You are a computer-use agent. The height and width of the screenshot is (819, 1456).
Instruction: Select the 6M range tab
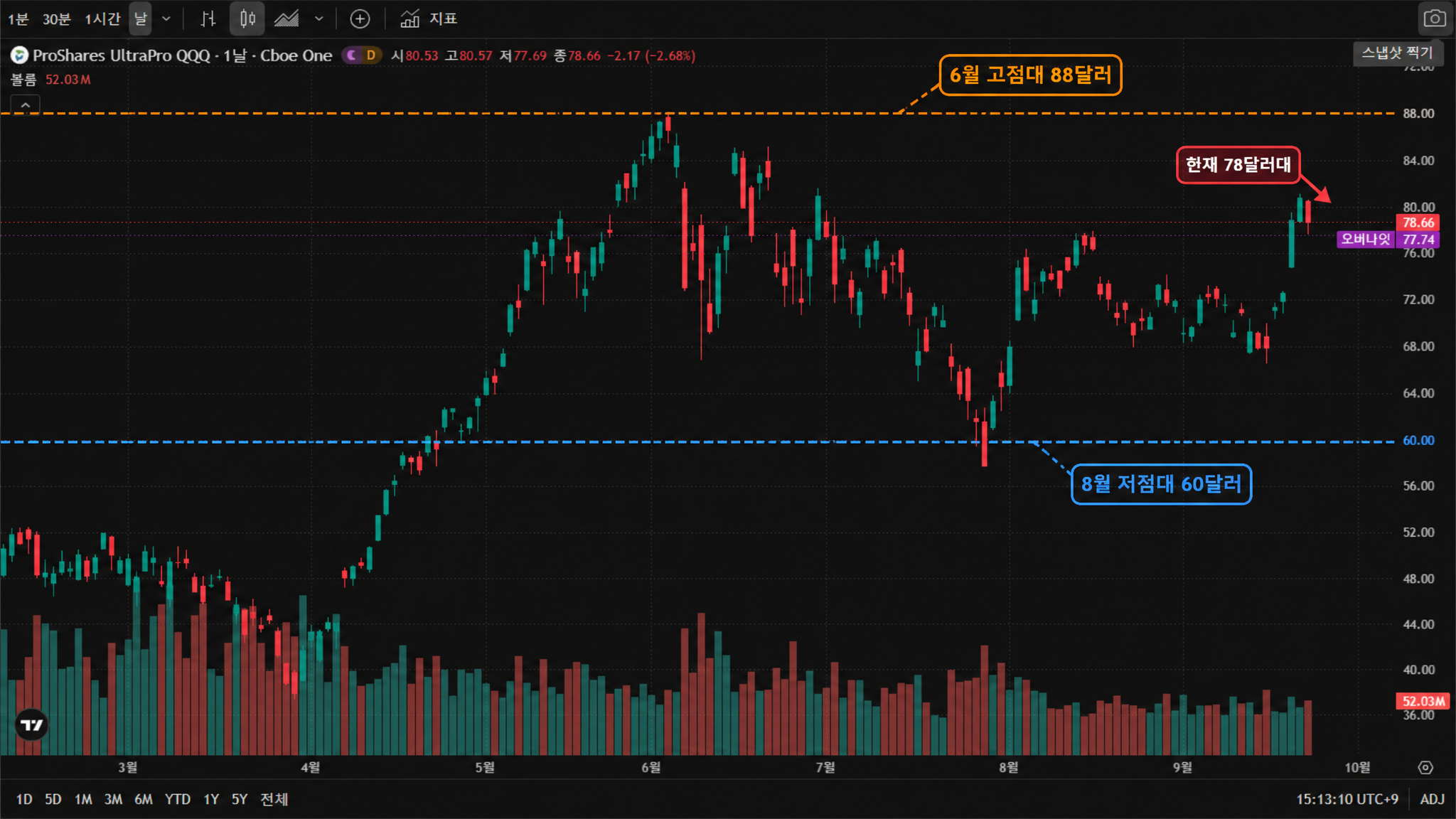[144, 799]
